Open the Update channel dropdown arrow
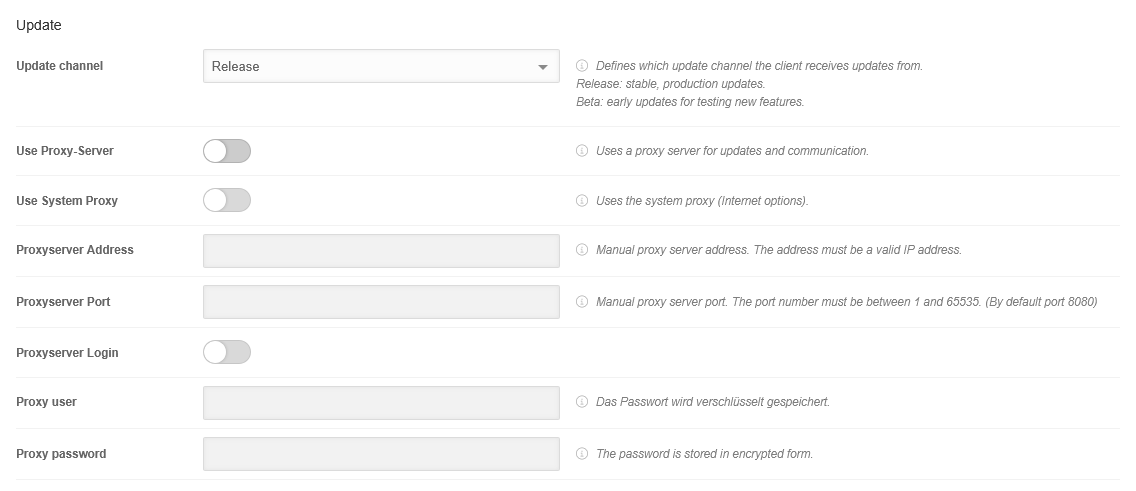 coord(543,67)
